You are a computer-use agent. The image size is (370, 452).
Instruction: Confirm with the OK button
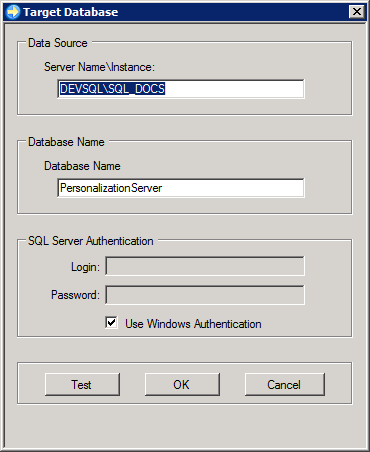tap(182, 384)
